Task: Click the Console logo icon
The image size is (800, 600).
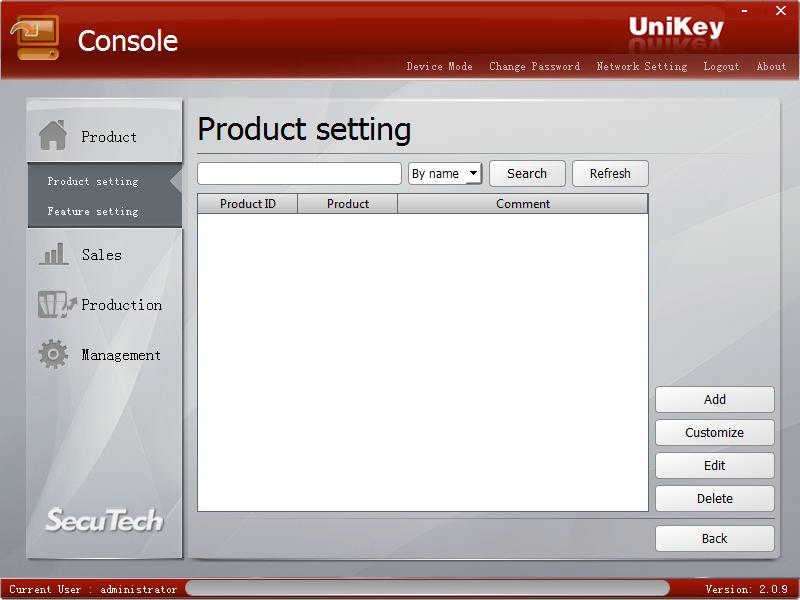Action: click(x=35, y=37)
